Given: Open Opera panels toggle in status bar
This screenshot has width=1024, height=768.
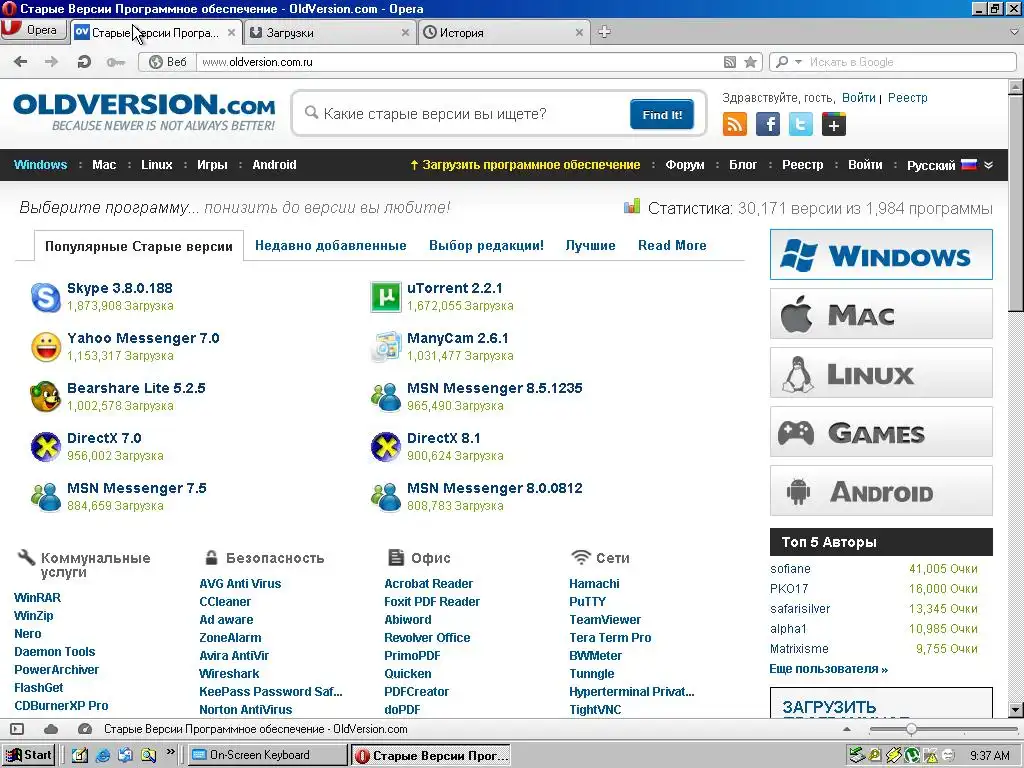Looking at the screenshot, I should coord(17,729).
